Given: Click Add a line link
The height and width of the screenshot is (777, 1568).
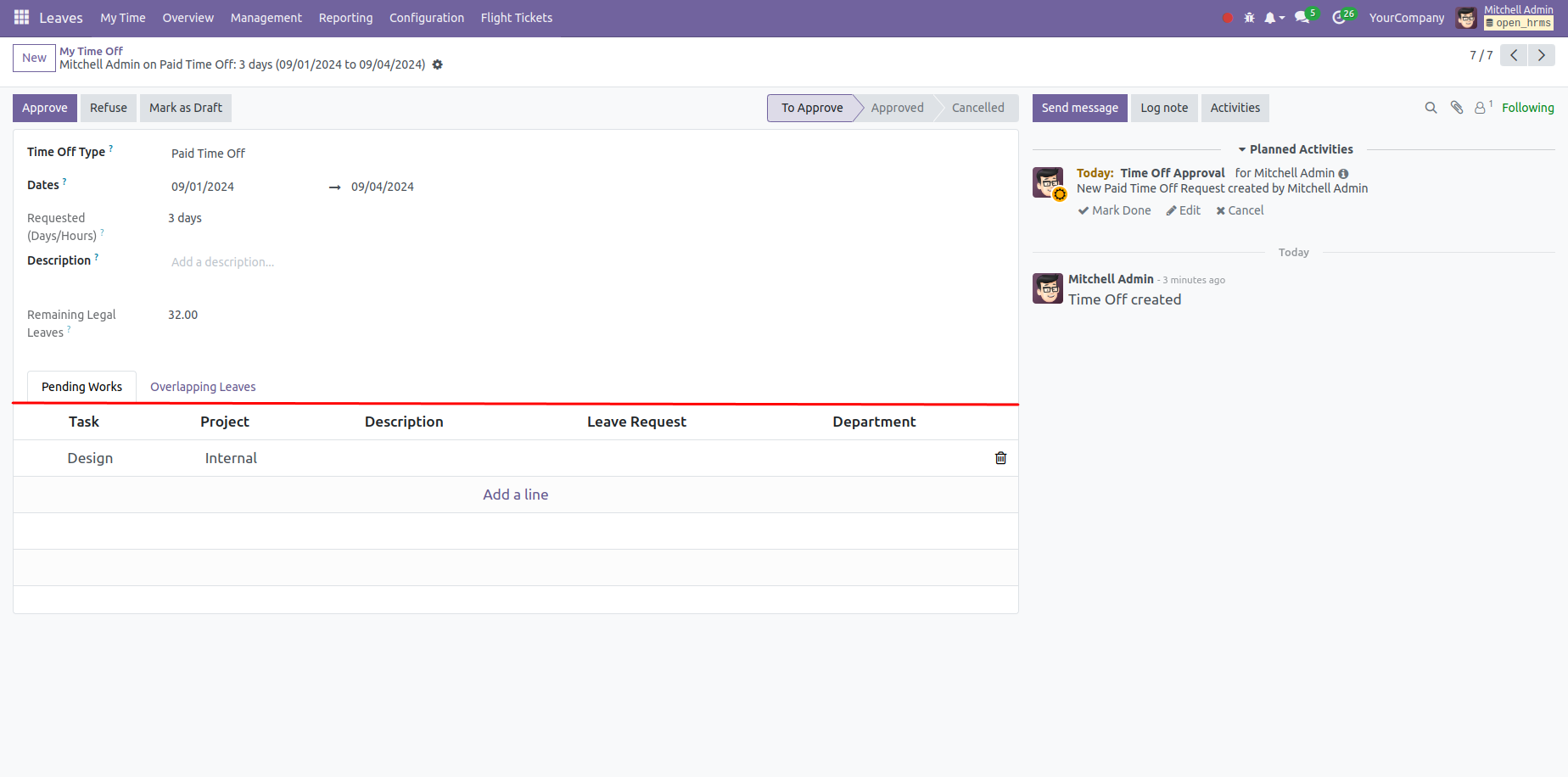Looking at the screenshot, I should point(515,495).
